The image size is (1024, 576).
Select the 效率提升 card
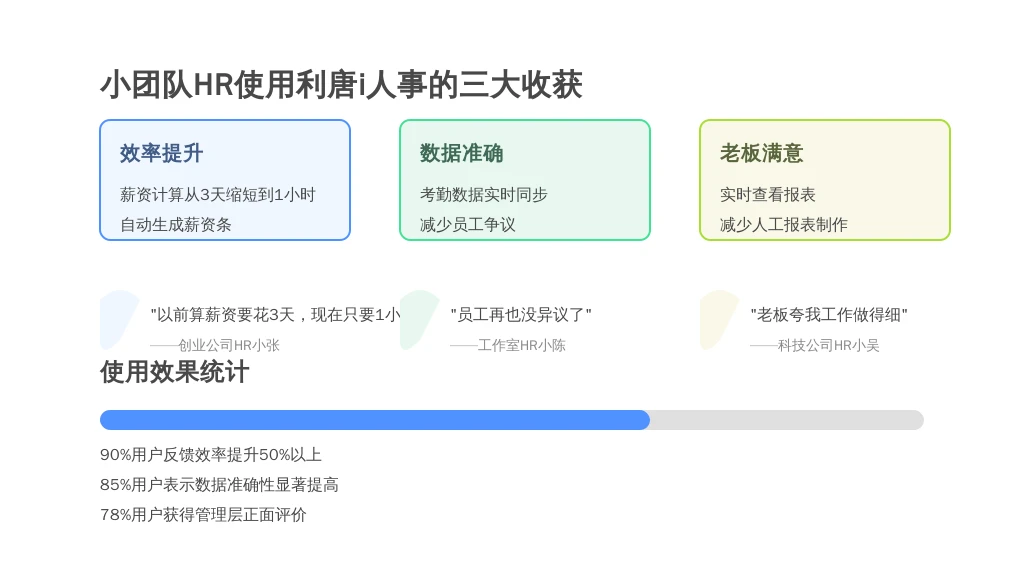pos(225,180)
